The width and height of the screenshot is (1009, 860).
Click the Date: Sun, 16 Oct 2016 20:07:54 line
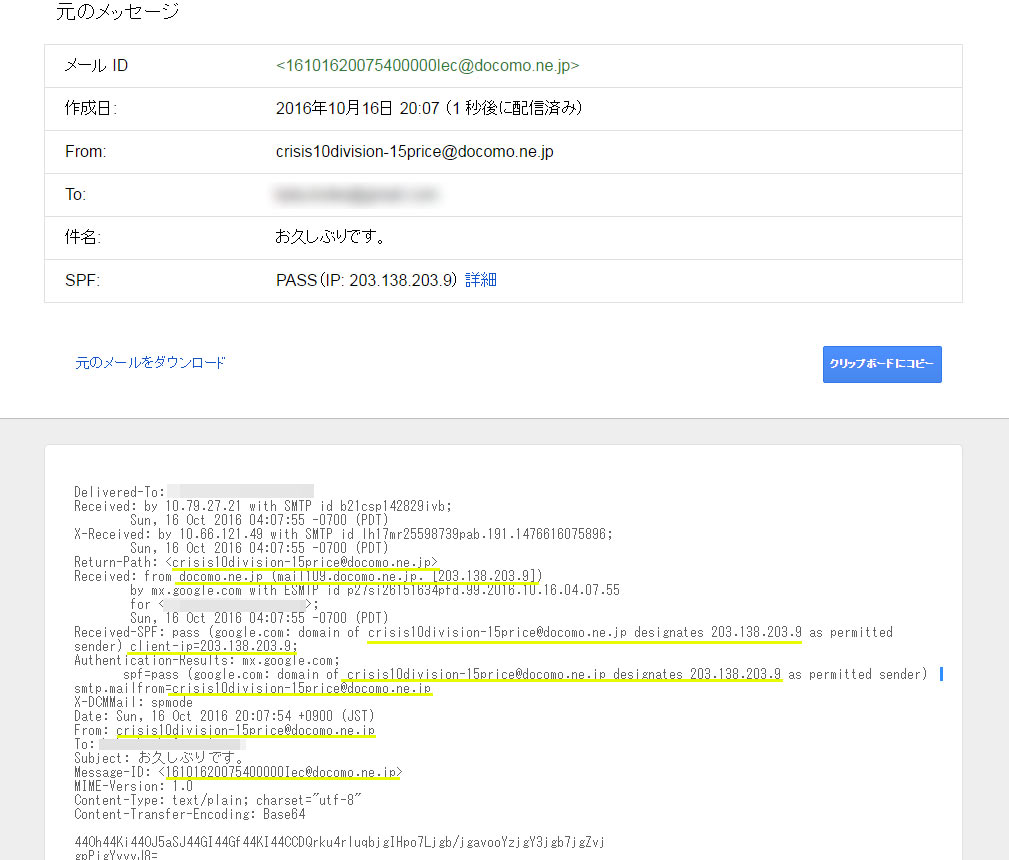coord(224,716)
